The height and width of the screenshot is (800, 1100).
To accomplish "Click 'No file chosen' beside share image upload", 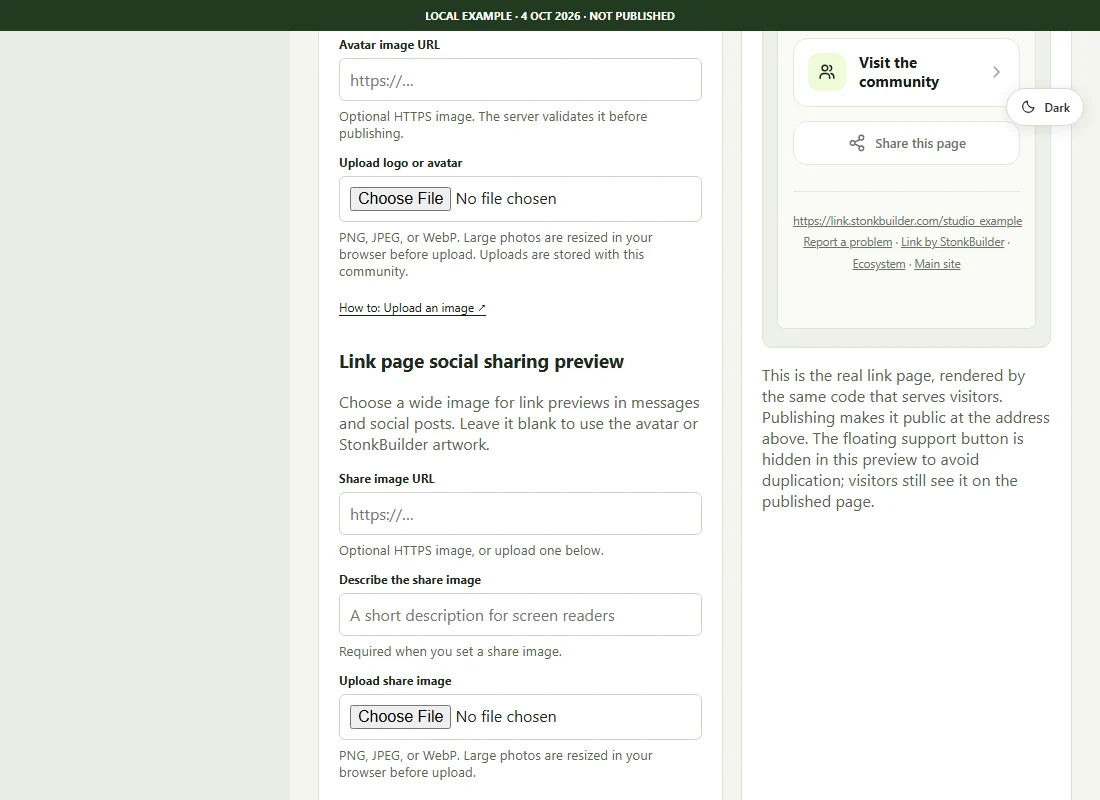I will click(x=506, y=716).
